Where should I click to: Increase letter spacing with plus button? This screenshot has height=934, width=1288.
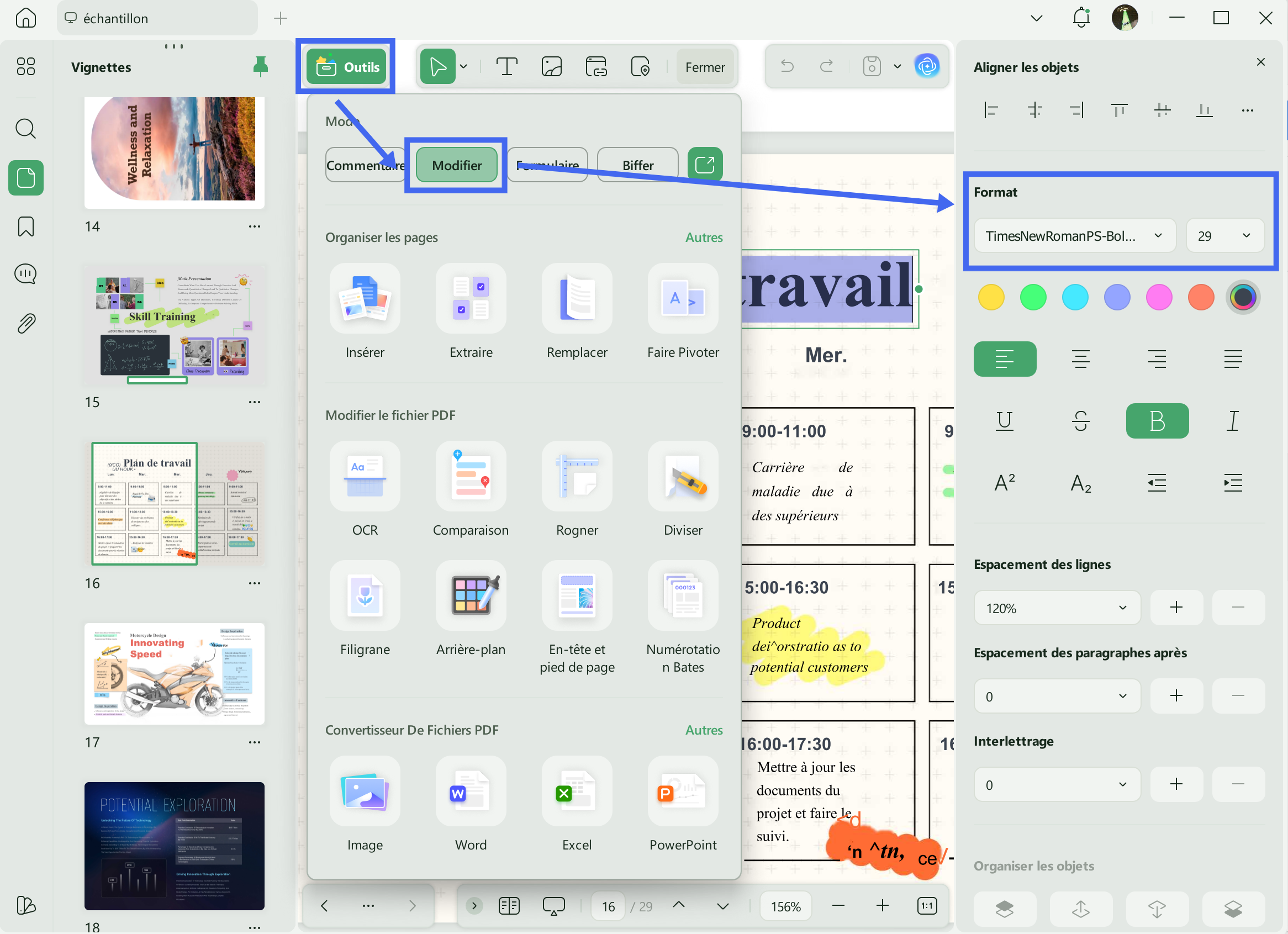tap(1176, 785)
